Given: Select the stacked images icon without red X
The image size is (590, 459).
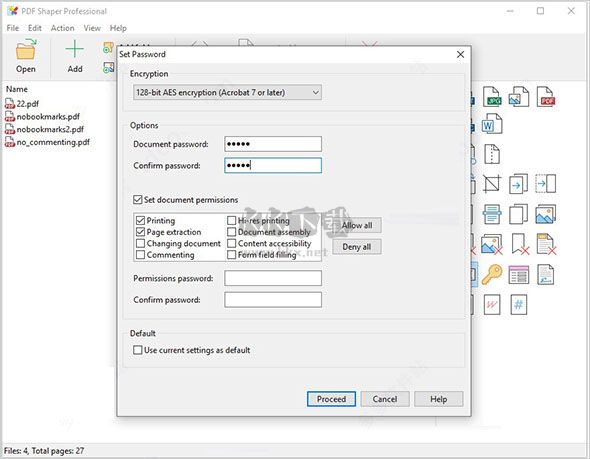Looking at the screenshot, I should pyautogui.click(x=546, y=214).
